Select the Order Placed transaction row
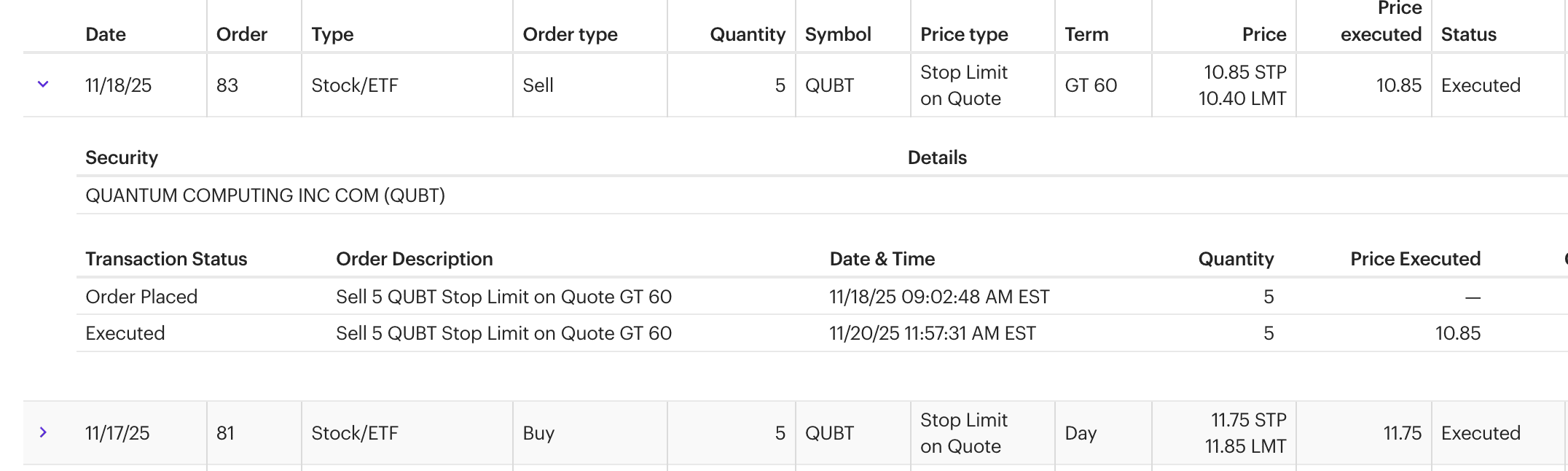This screenshot has height=471, width=1568. tap(141, 297)
